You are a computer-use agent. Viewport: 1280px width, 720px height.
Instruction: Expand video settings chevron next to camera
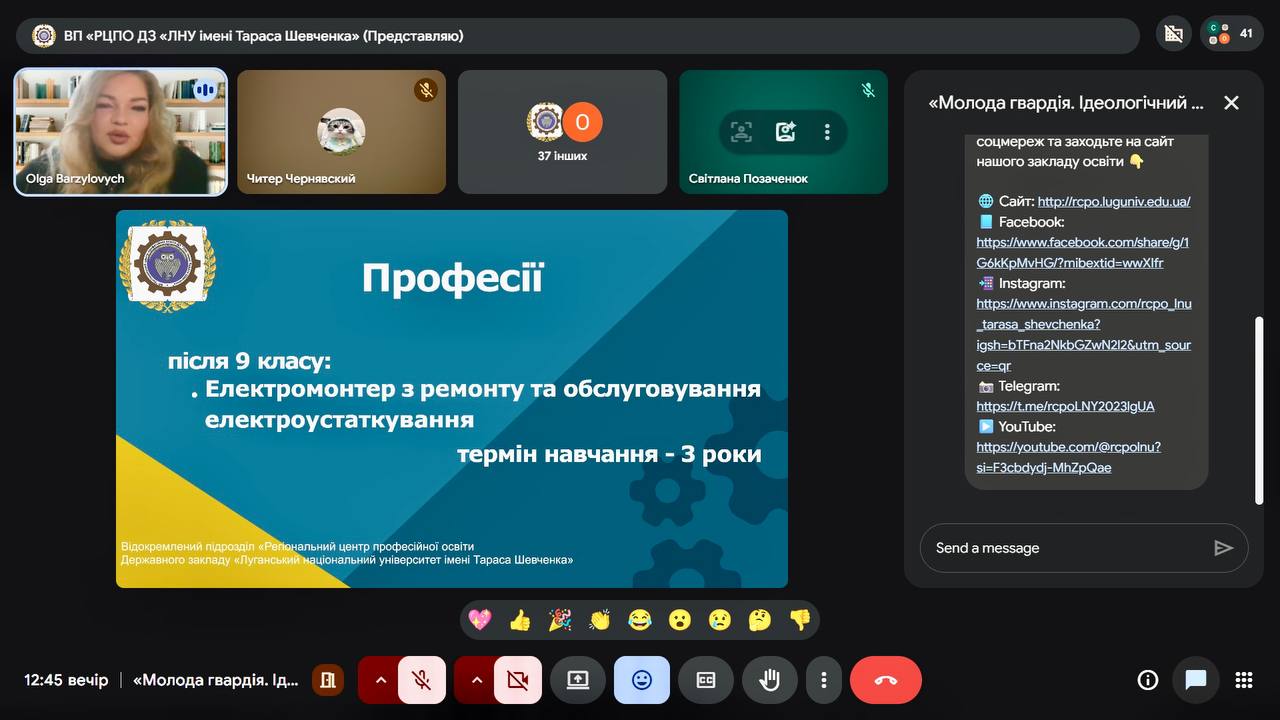pos(476,680)
